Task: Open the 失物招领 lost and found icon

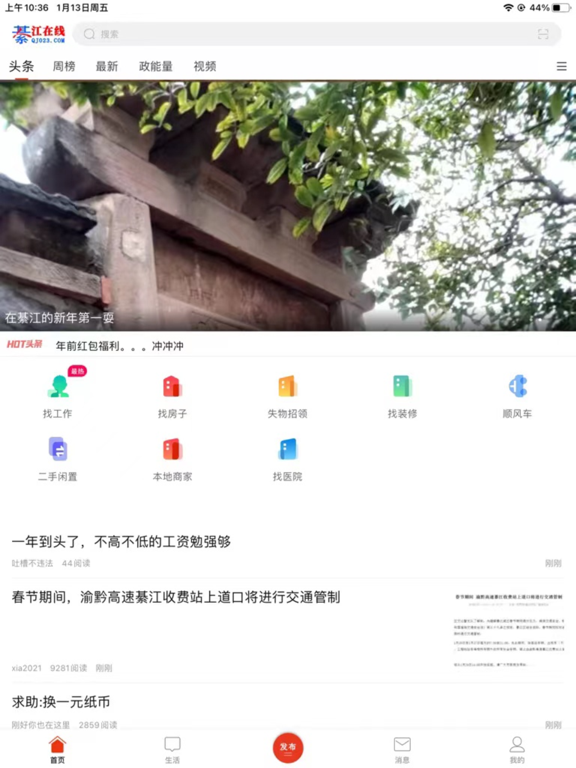Action: point(288,386)
